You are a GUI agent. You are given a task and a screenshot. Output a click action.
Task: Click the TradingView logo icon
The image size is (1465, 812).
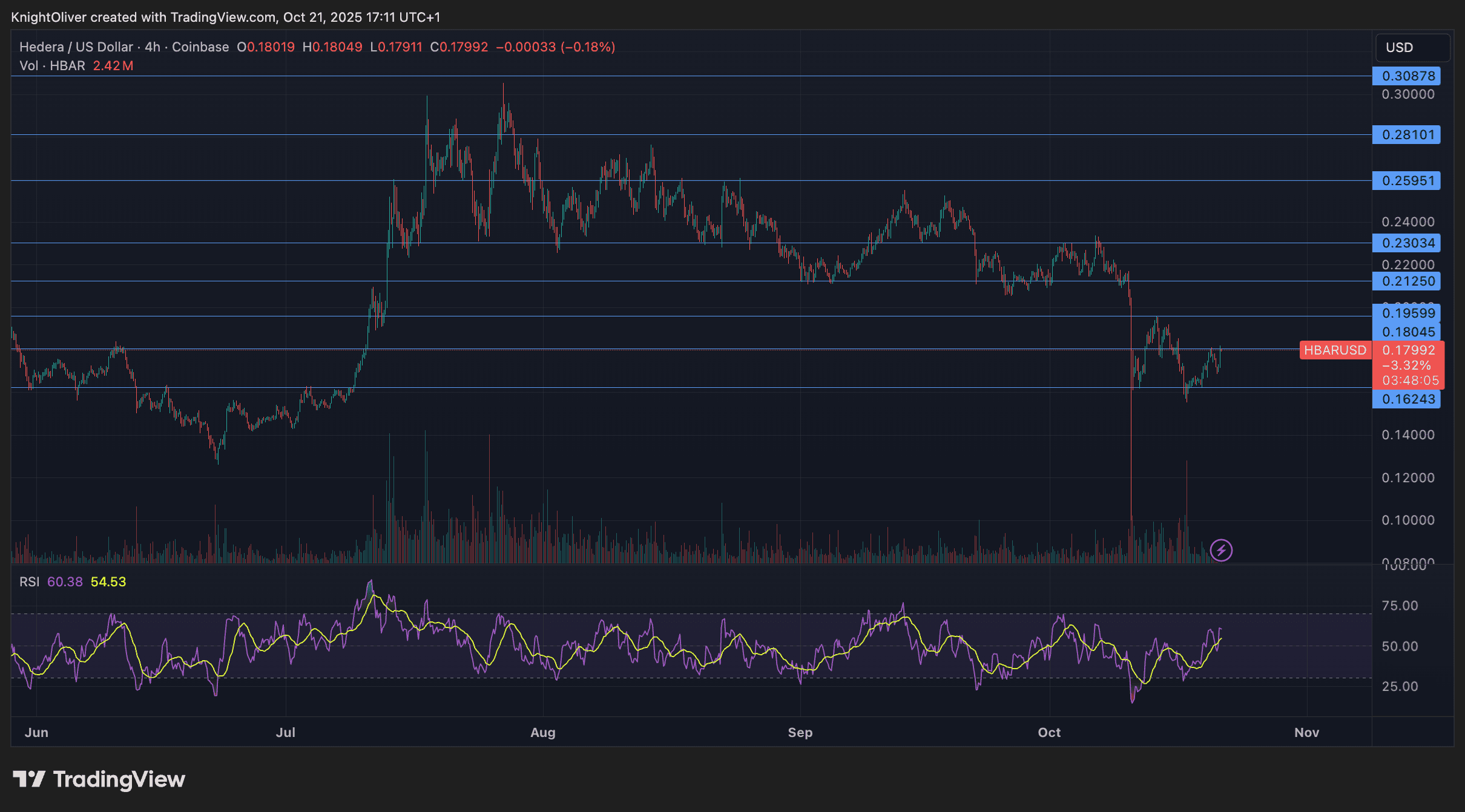[x=29, y=779]
